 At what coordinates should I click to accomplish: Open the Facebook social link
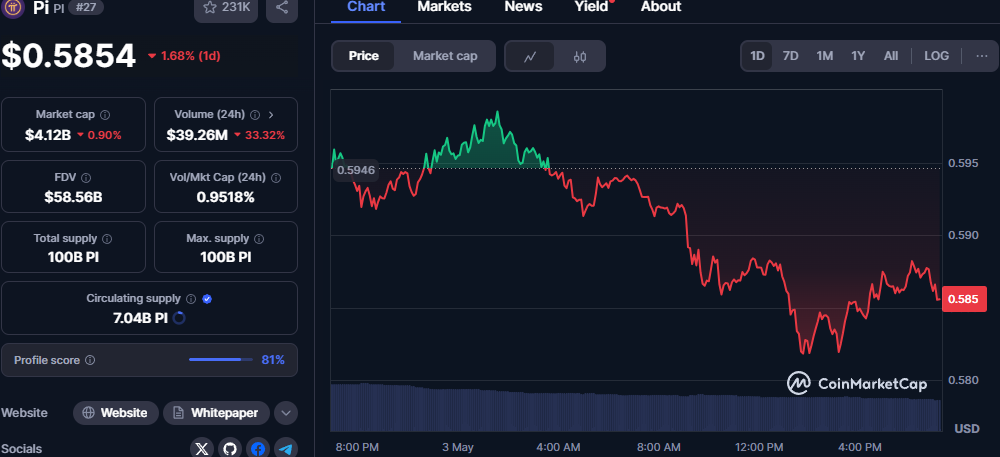(x=258, y=449)
